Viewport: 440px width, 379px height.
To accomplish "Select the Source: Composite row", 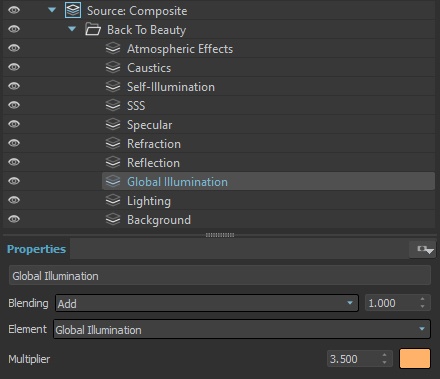I will point(219,10).
